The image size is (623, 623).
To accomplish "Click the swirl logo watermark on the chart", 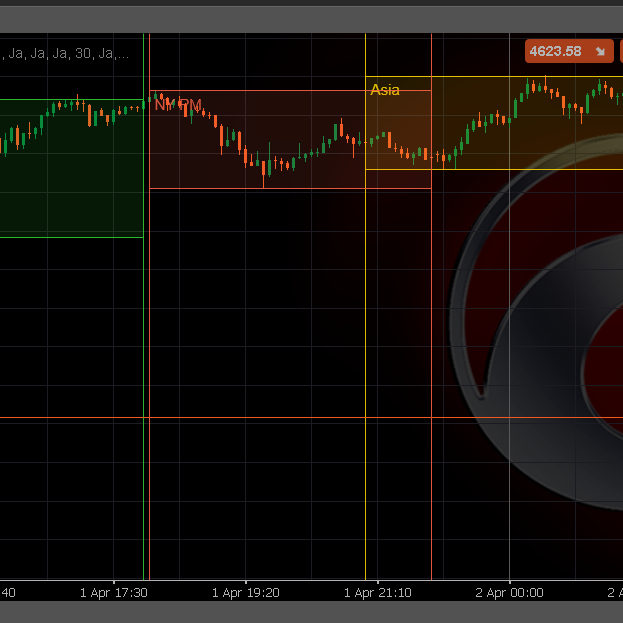I will [x=540, y=320].
